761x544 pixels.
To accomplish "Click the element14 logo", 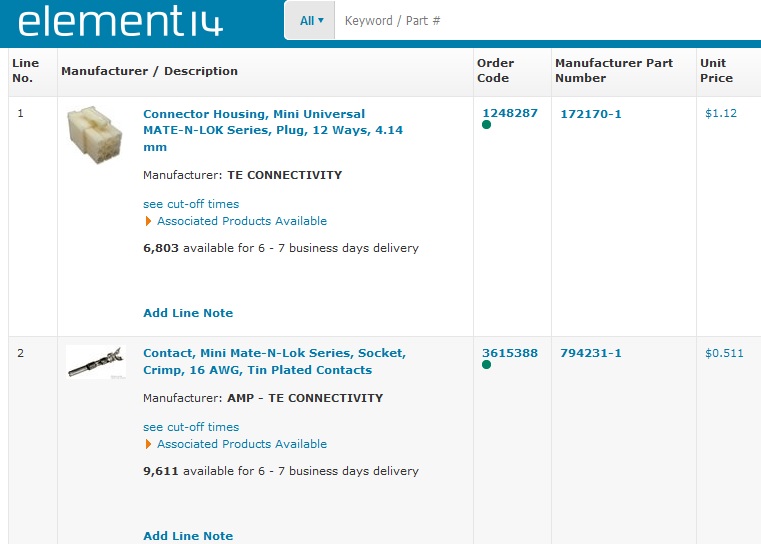I will pos(121,21).
